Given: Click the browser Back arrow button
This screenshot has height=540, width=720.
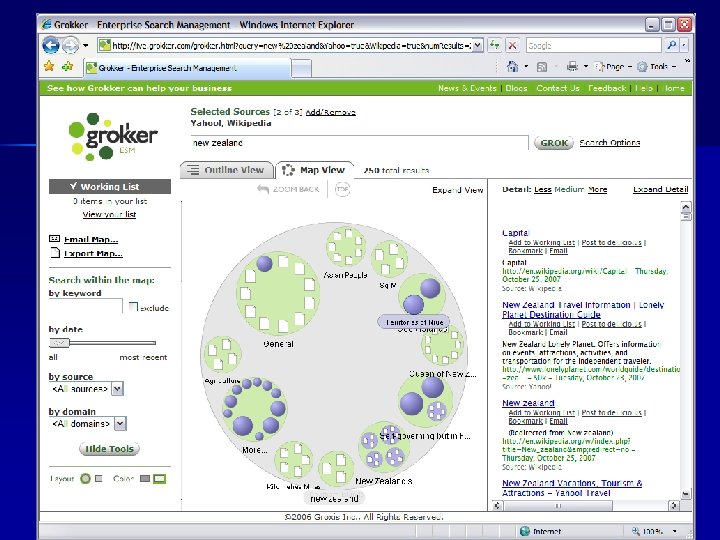Looking at the screenshot, I should point(51,45).
